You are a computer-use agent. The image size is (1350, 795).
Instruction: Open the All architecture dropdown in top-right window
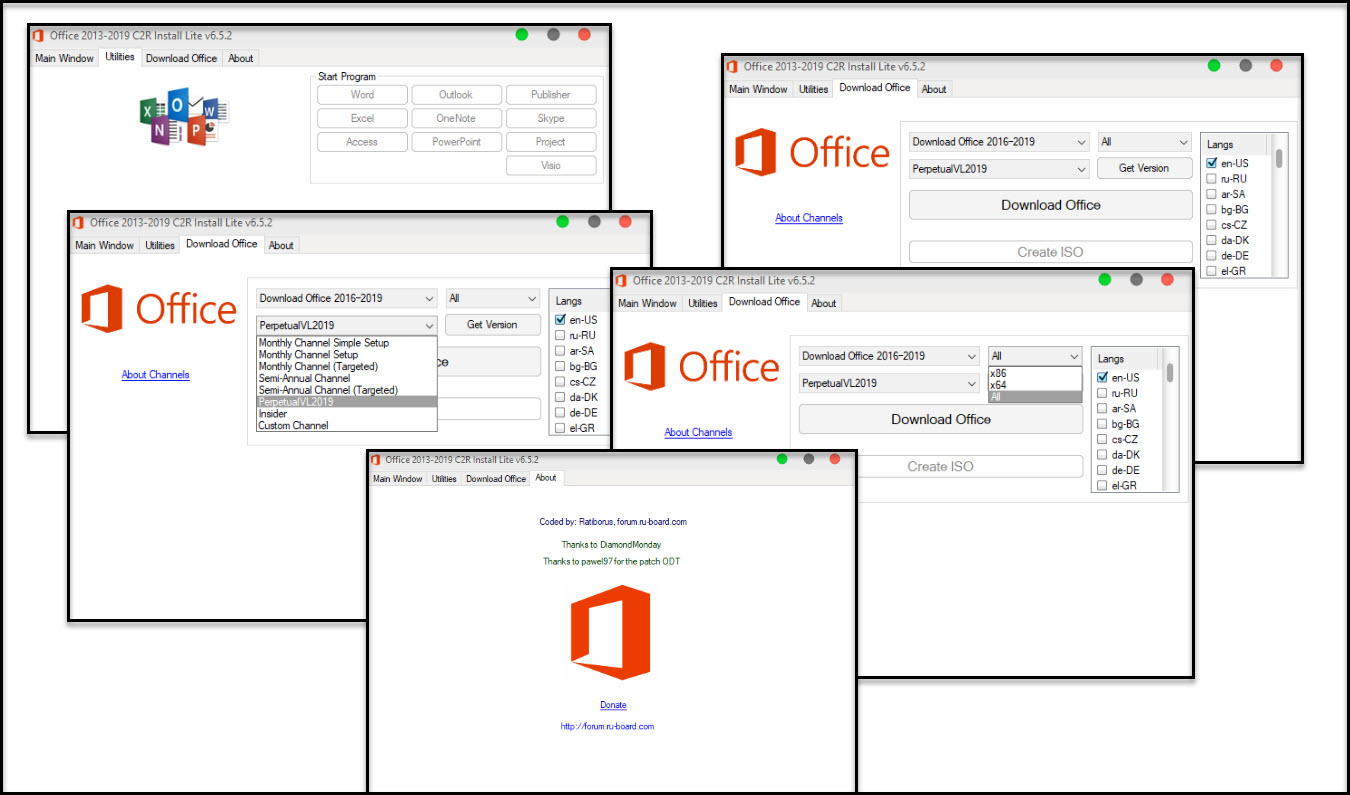point(1145,142)
